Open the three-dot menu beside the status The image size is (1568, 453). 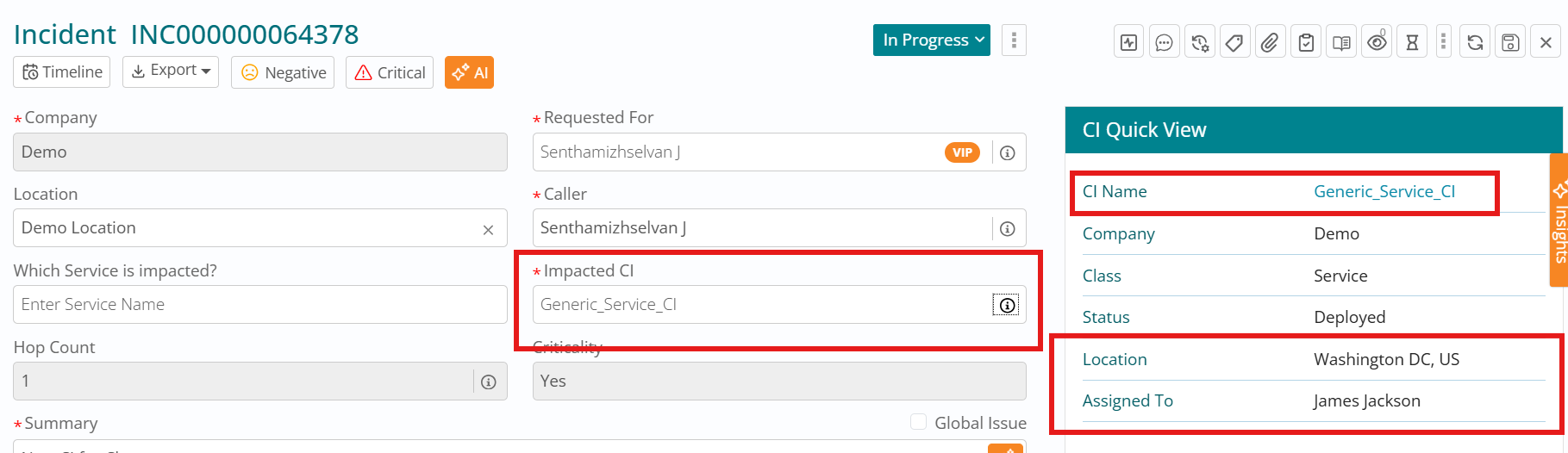pyautogui.click(x=1014, y=40)
